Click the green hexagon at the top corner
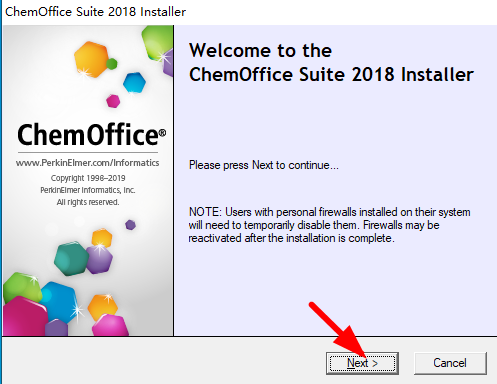 coord(157,42)
